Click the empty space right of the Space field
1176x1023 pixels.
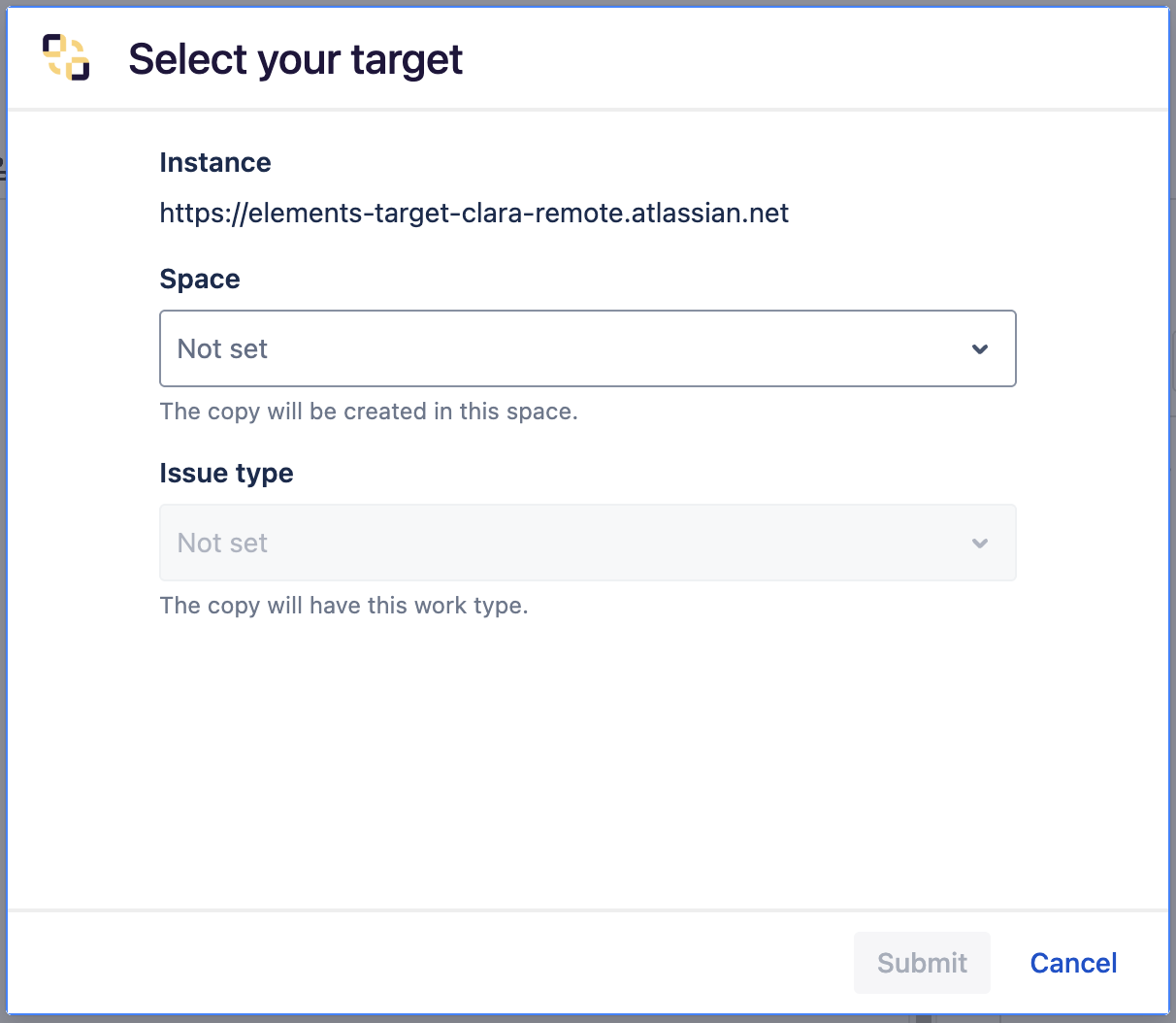pos(1092,348)
